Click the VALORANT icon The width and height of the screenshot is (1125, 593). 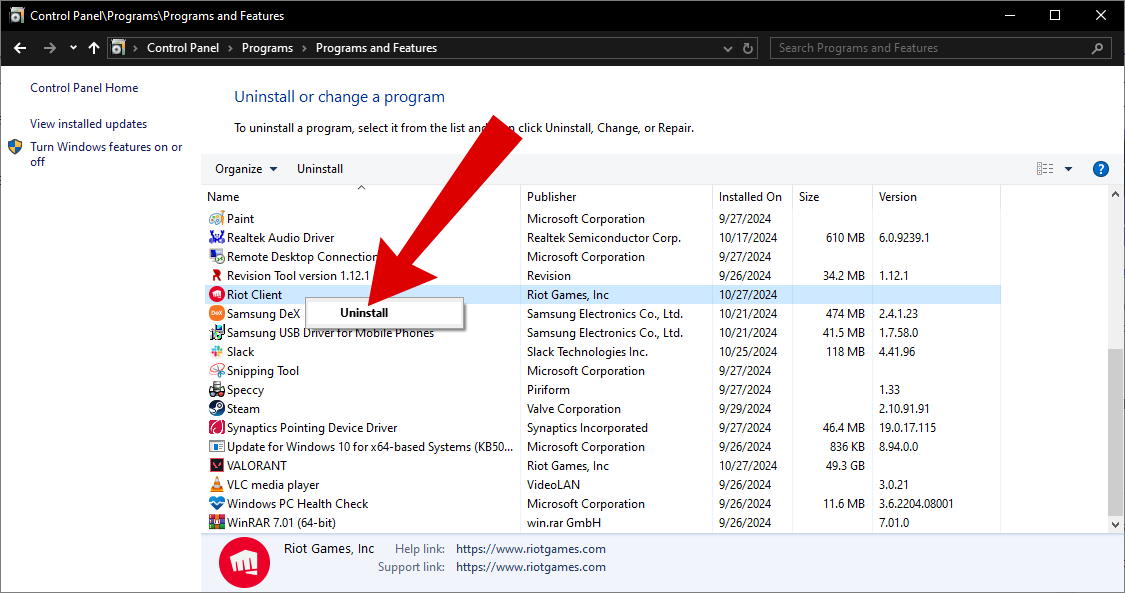pyautogui.click(x=216, y=465)
